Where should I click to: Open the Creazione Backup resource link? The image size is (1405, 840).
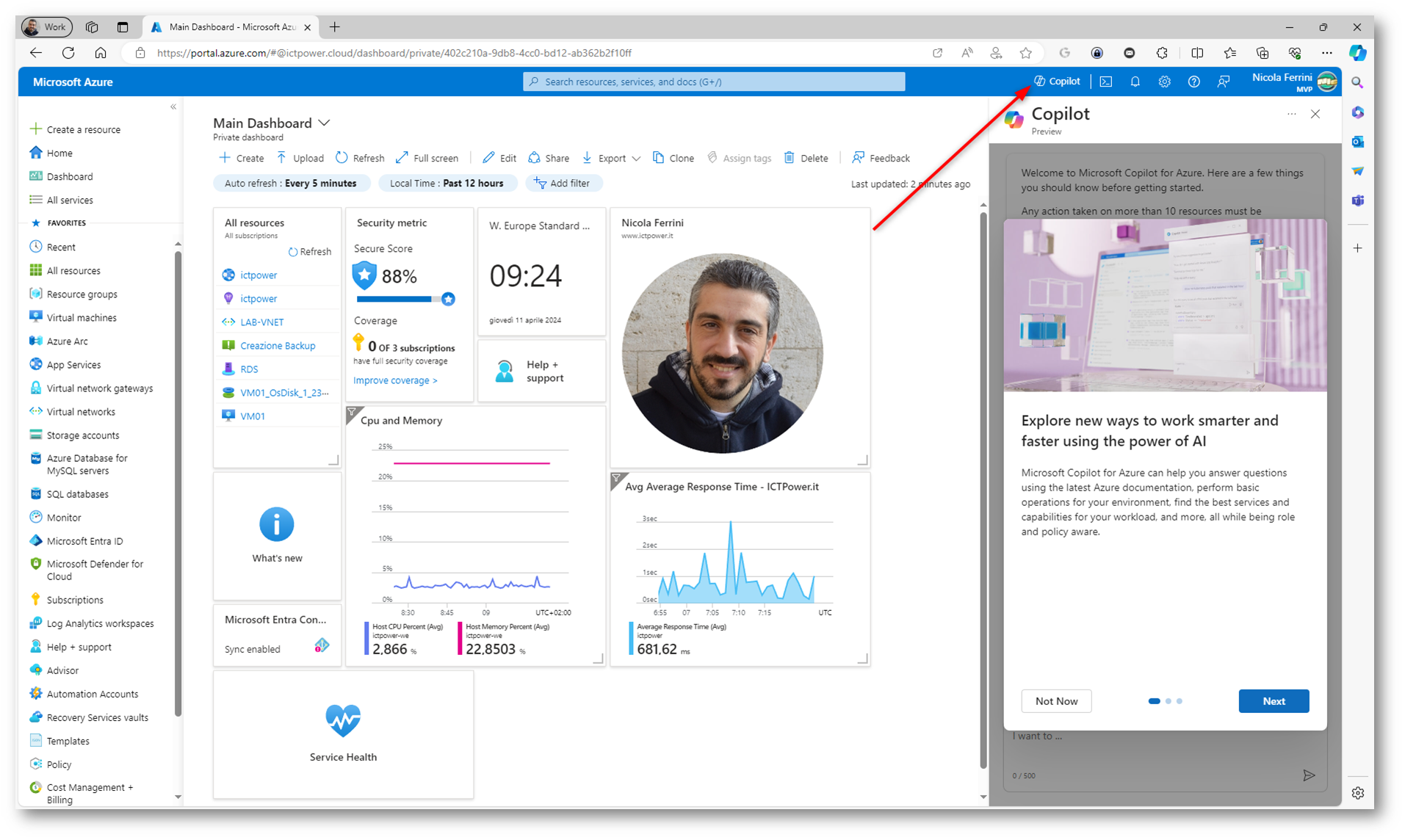click(278, 345)
